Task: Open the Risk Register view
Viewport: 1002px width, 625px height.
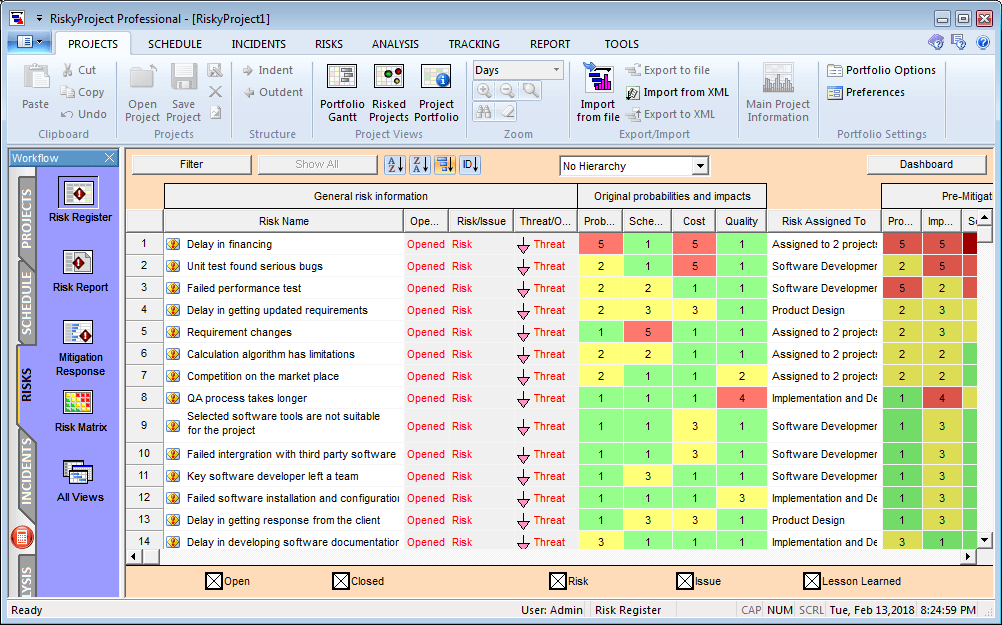Action: tap(79, 199)
